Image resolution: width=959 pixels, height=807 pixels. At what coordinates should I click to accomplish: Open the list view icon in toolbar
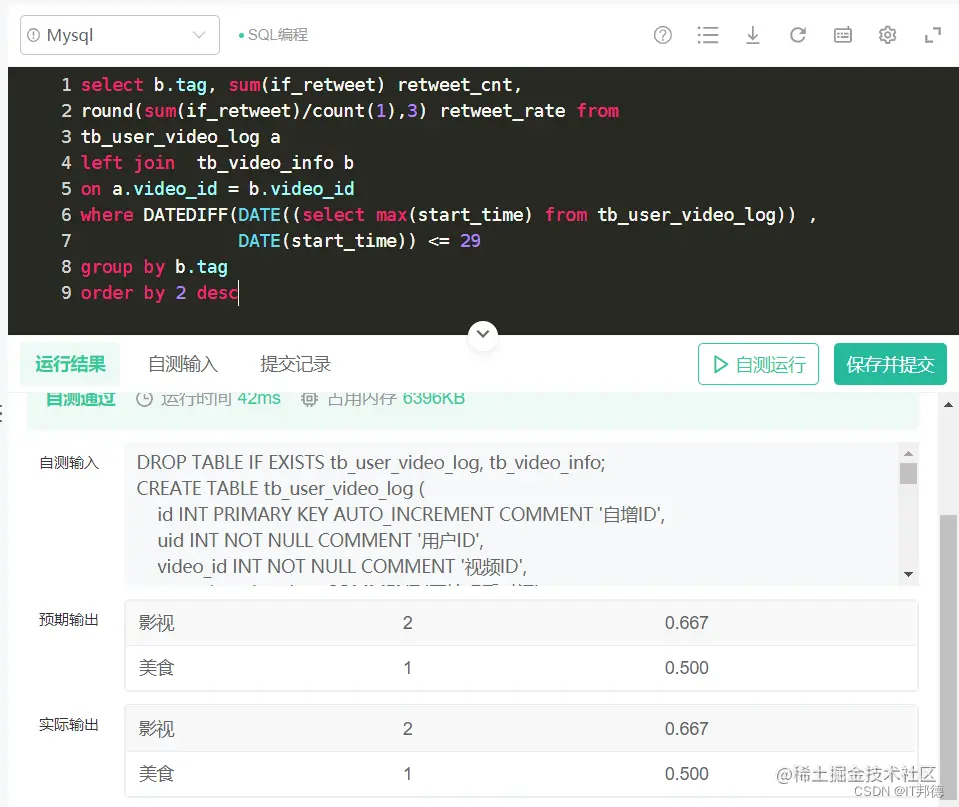click(x=708, y=35)
